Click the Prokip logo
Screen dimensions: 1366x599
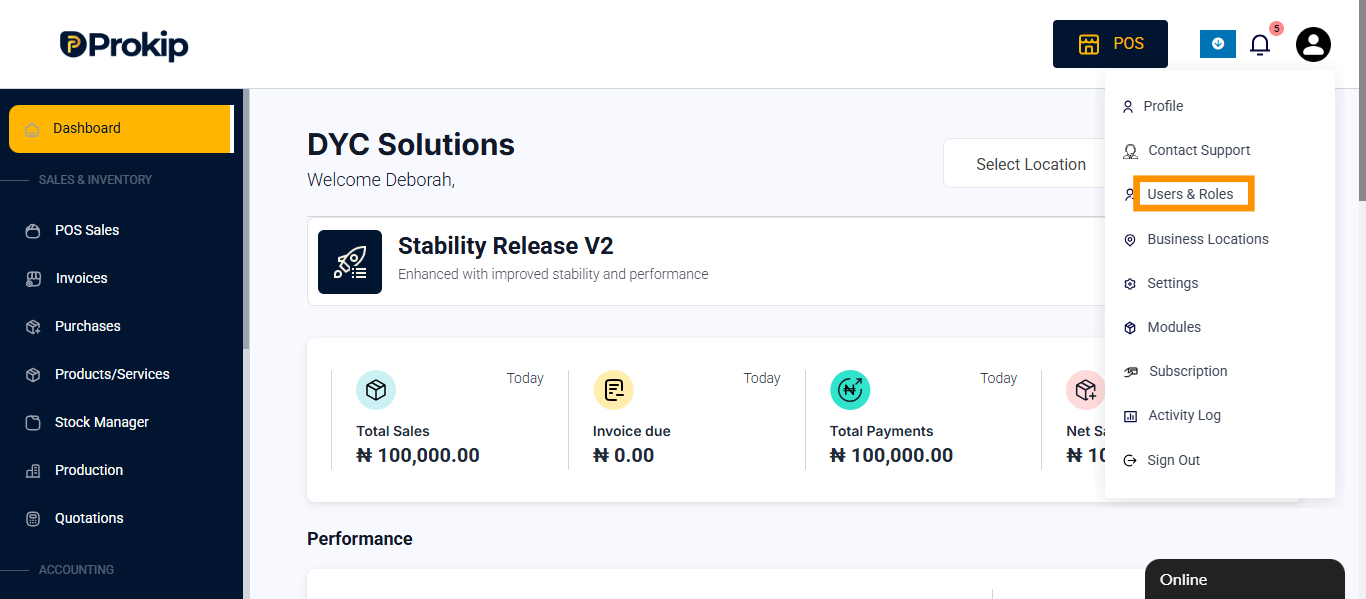[123, 45]
